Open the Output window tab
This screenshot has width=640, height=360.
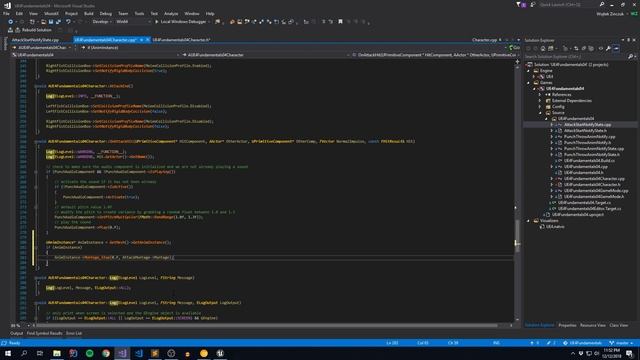coord(16,333)
